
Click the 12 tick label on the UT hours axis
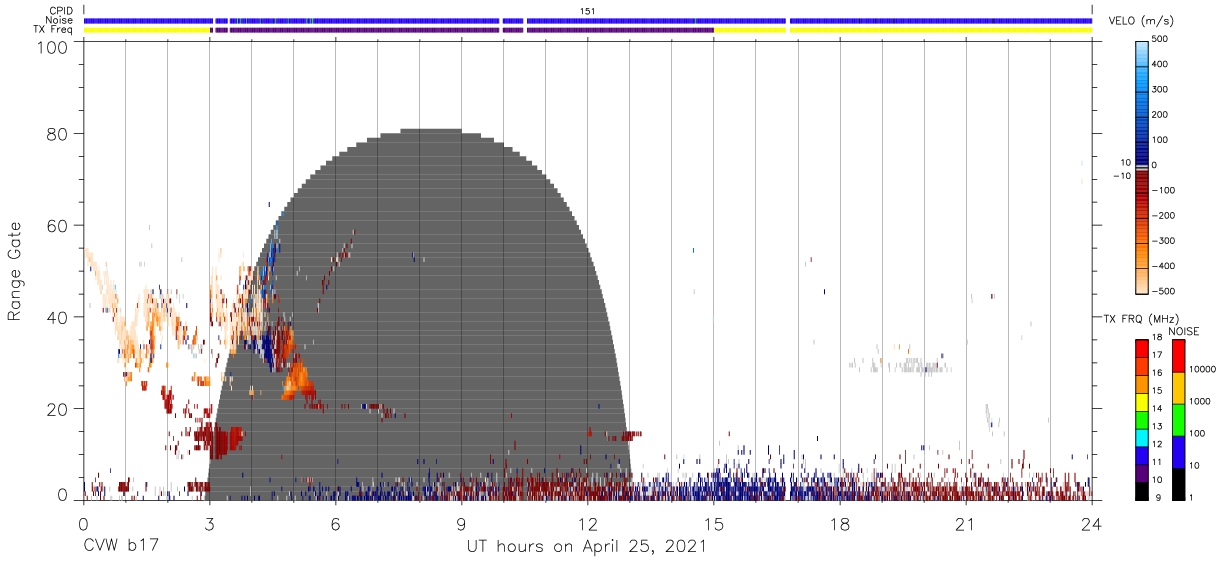click(x=587, y=525)
